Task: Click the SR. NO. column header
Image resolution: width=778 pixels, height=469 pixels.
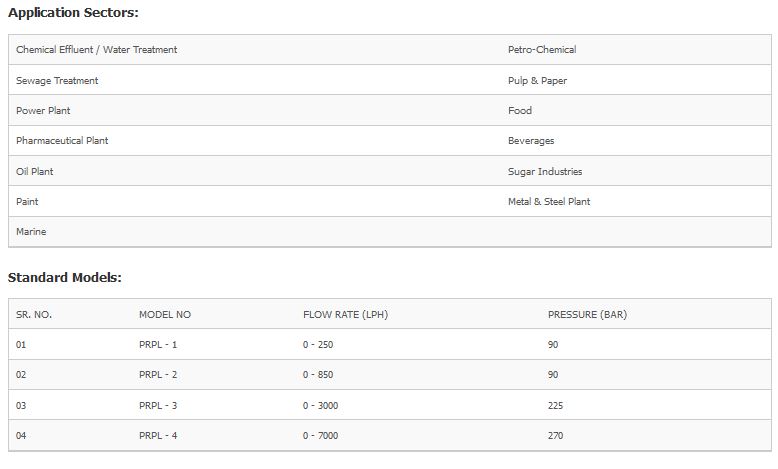Action: (34, 315)
